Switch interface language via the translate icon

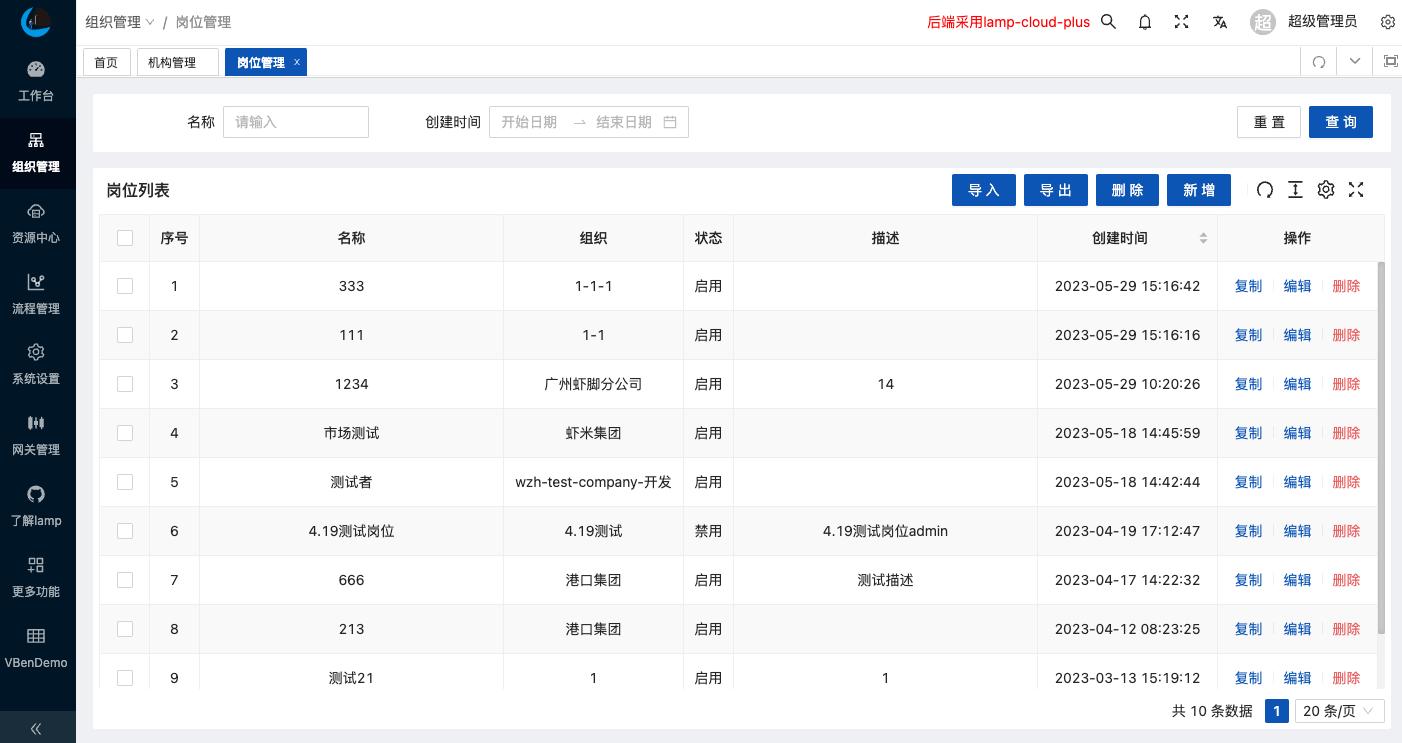1220,21
